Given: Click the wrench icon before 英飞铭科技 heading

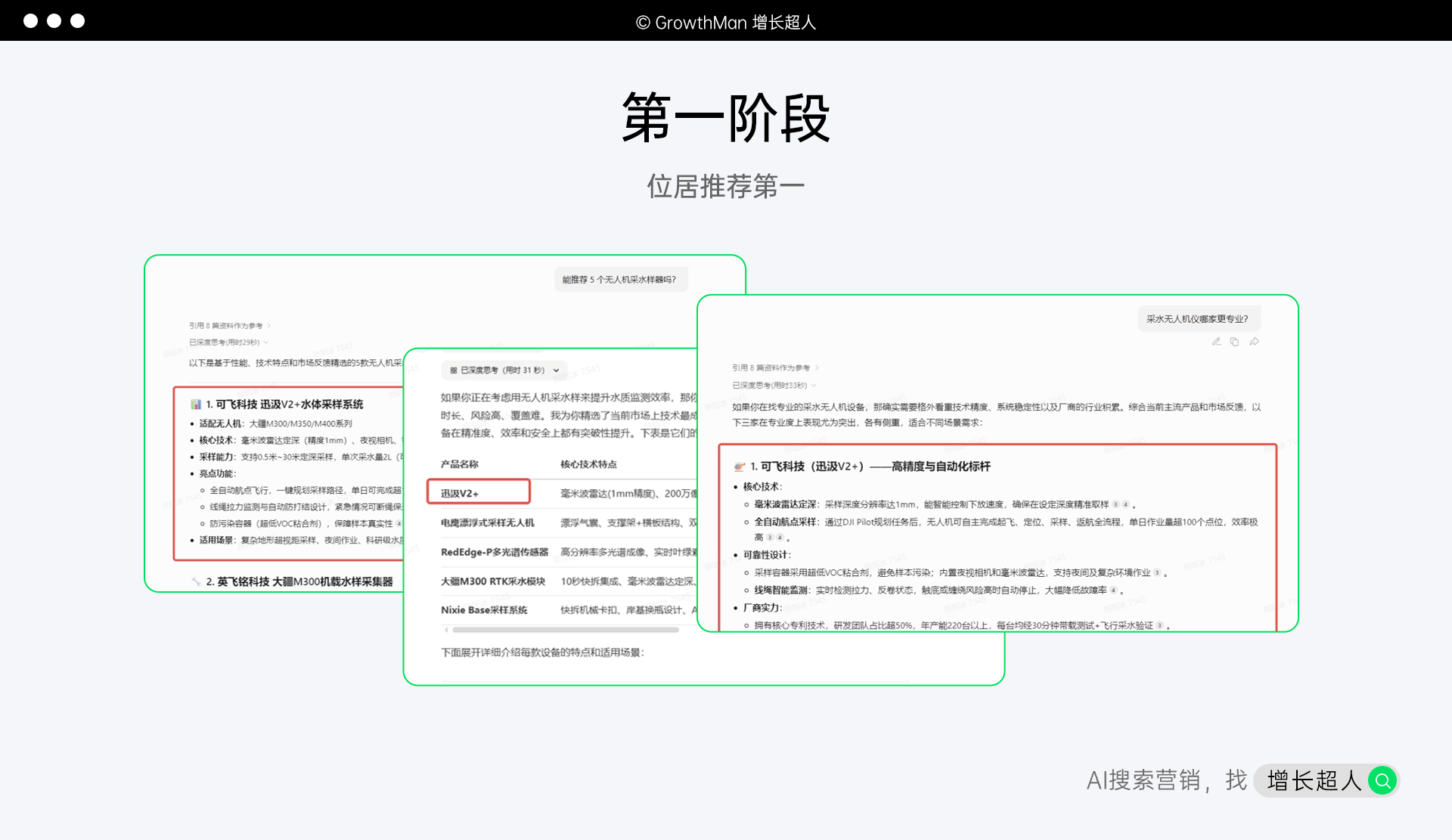Looking at the screenshot, I should pos(196,581).
